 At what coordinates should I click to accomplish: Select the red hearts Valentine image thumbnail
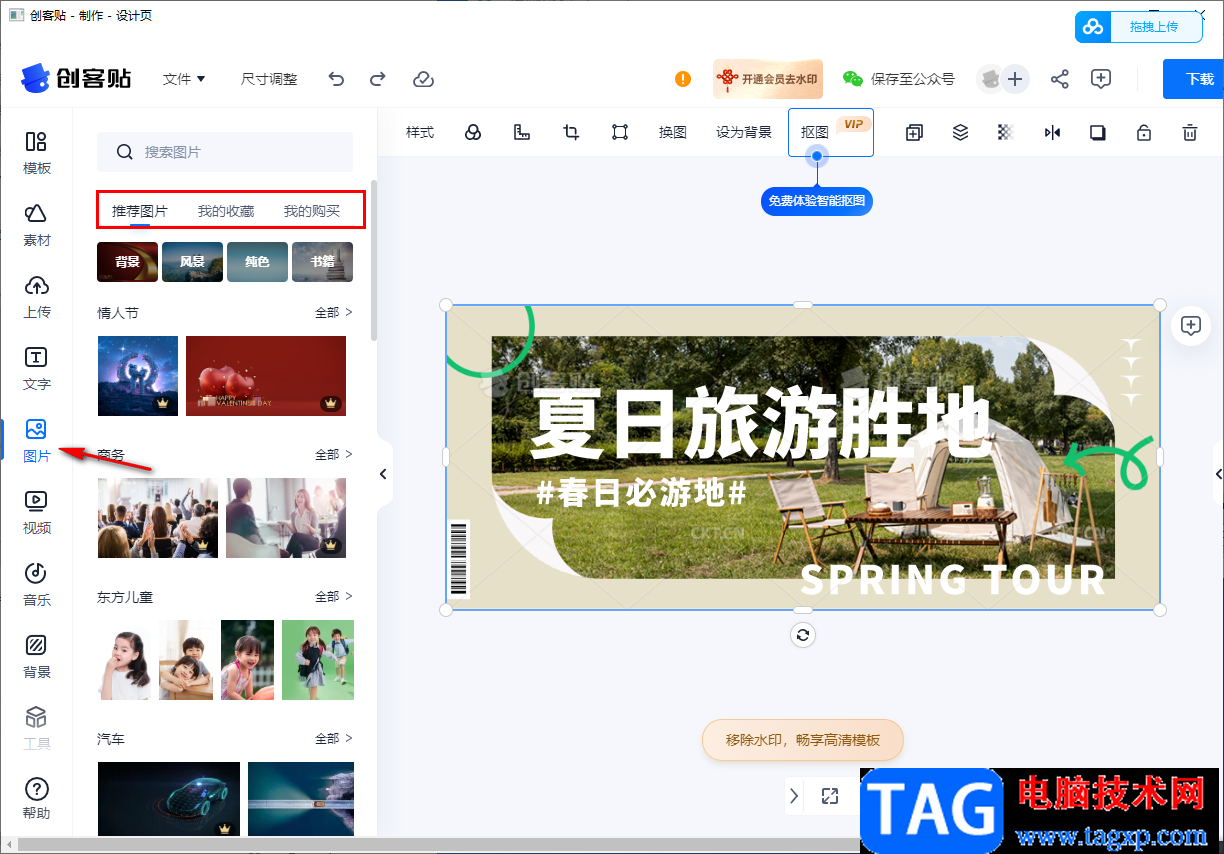[x=266, y=376]
